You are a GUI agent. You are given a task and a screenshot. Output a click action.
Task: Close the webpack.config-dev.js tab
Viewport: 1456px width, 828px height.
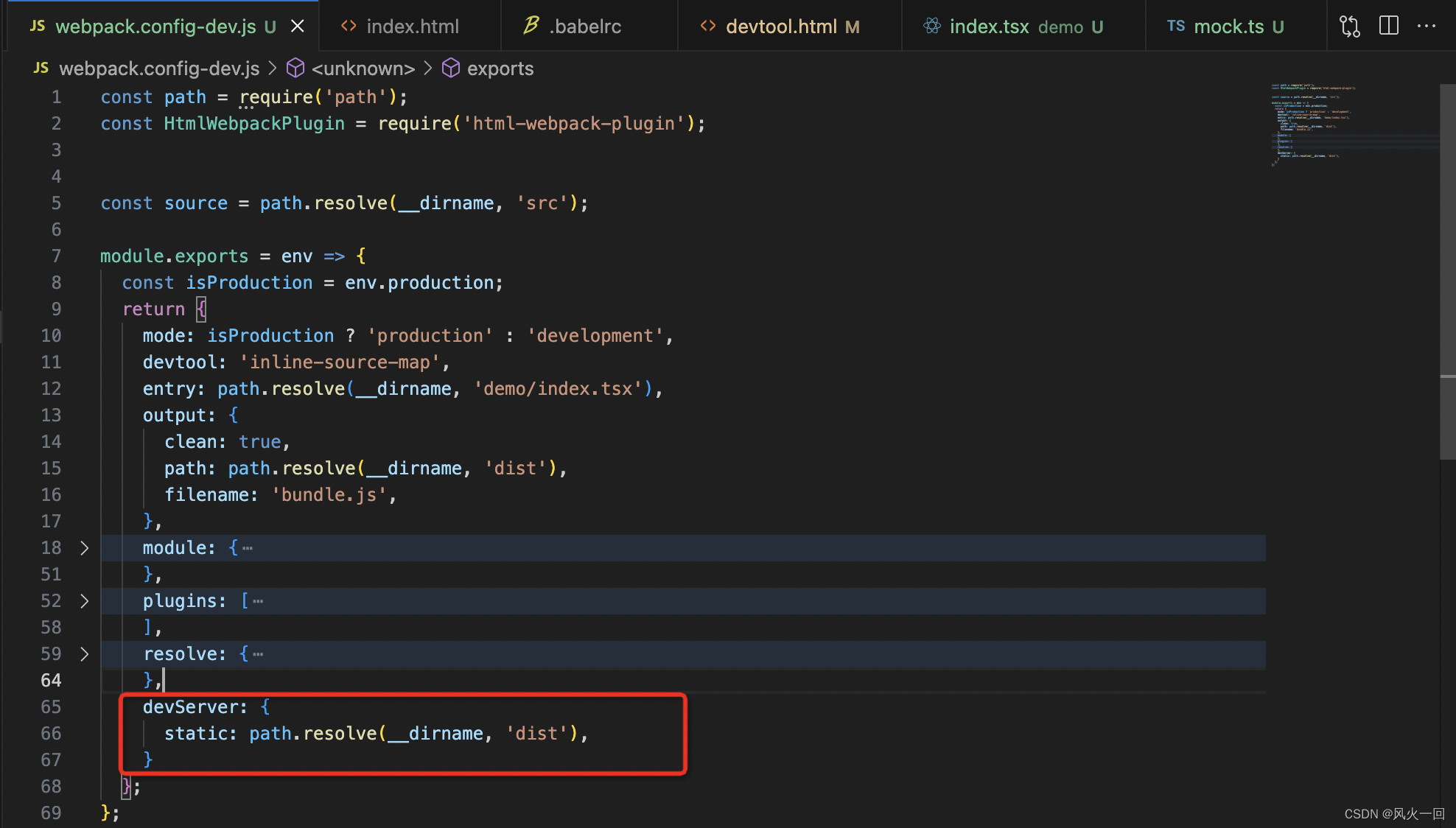click(298, 27)
